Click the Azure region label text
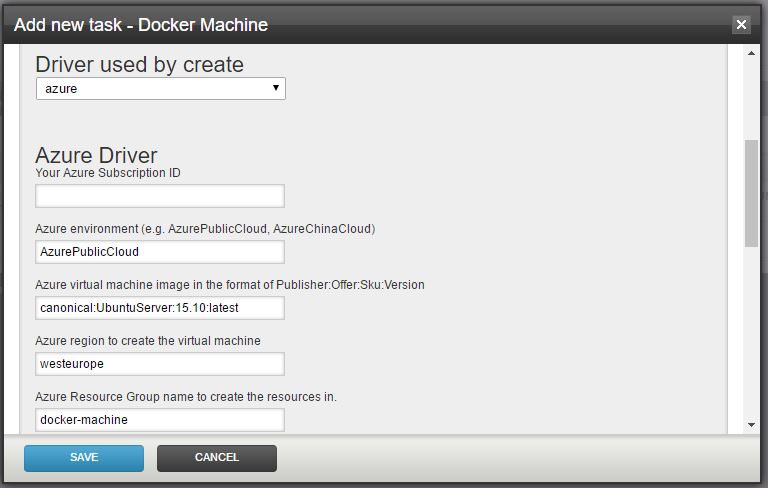The height and width of the screenshot is (488, 768). (148, 341)
